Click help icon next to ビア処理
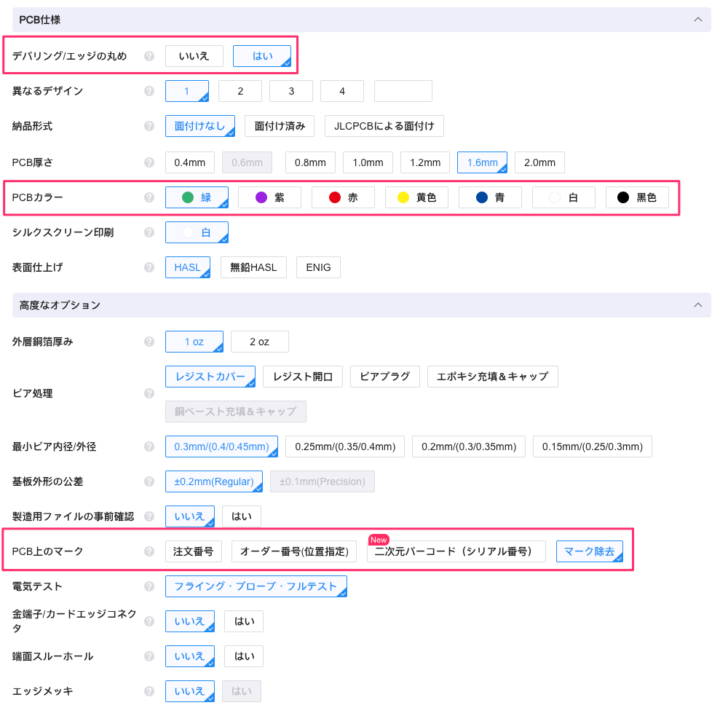The image size is (720, 708). tap(149, 394)
